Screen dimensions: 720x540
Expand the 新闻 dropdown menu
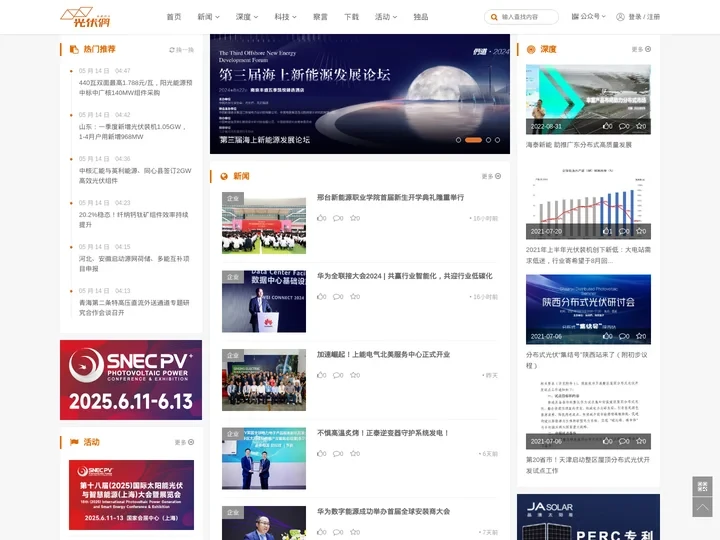coord(208,17)
